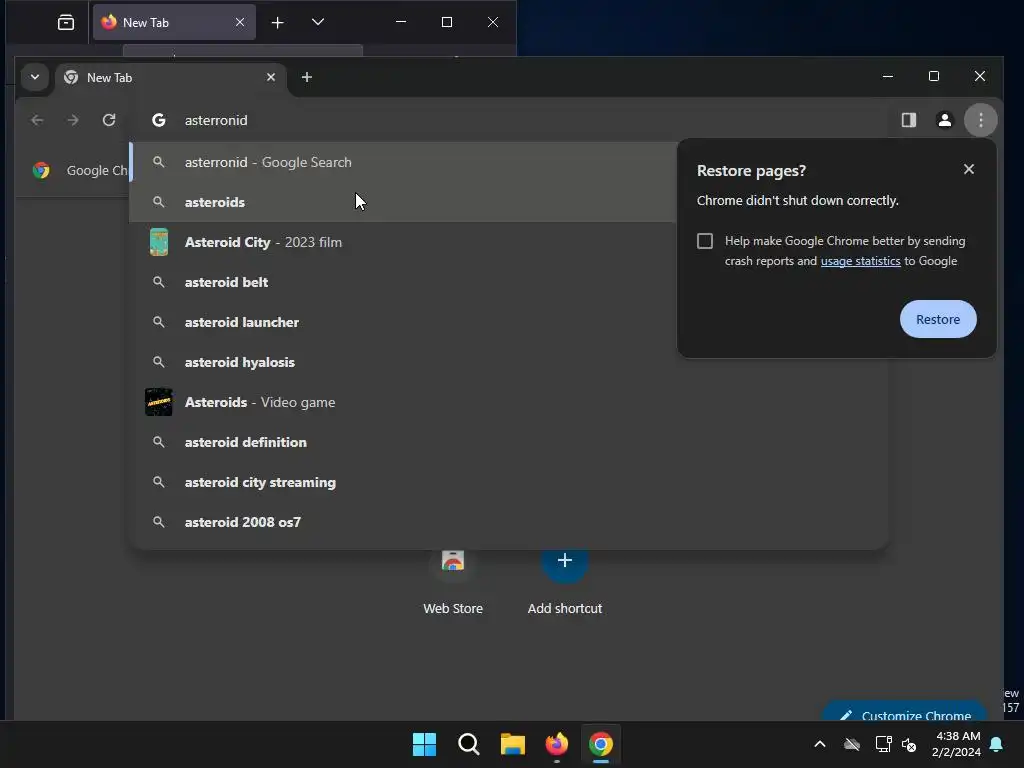Open Chrome's profile avatar icon
Viewport: 1024px width, 768px height.
coord(944,120)
